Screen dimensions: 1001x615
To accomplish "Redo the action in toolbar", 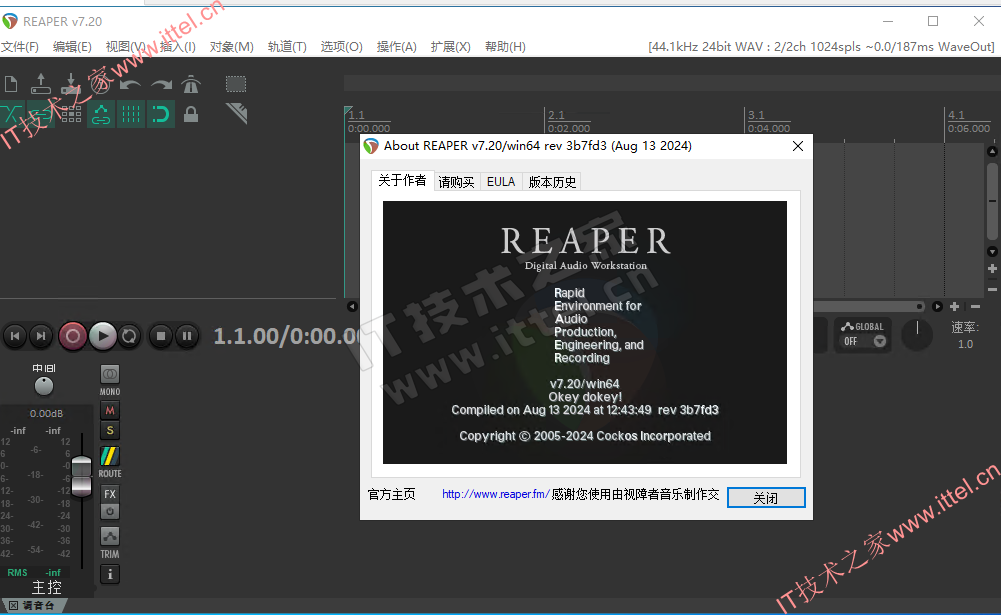I will tap(161, 84).
